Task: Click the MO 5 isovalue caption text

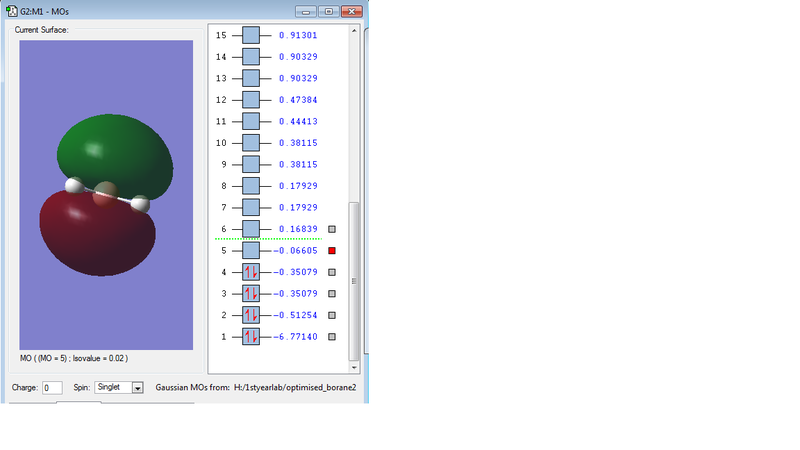Action: [74, 358]
